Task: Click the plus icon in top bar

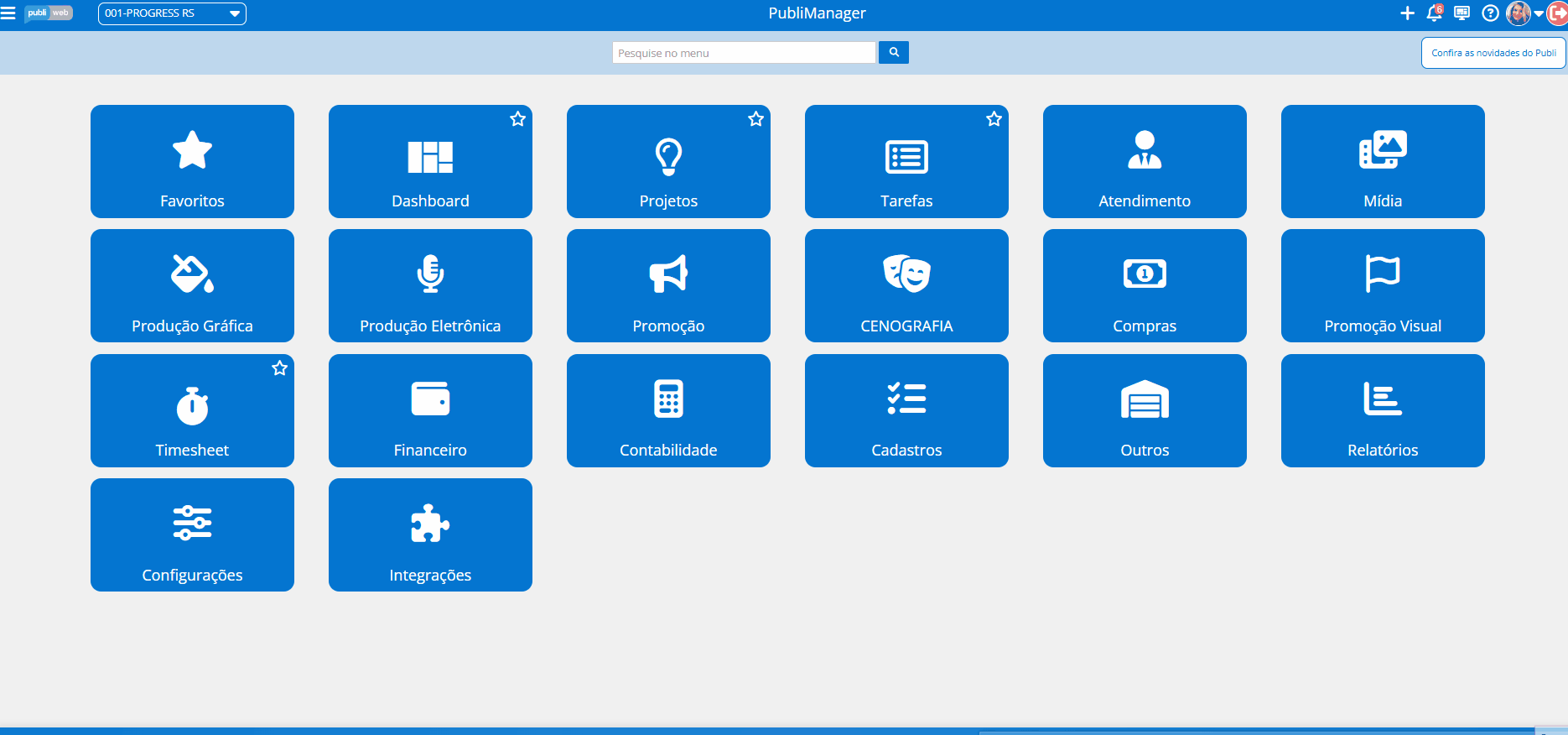Action: pos(1407,13)
